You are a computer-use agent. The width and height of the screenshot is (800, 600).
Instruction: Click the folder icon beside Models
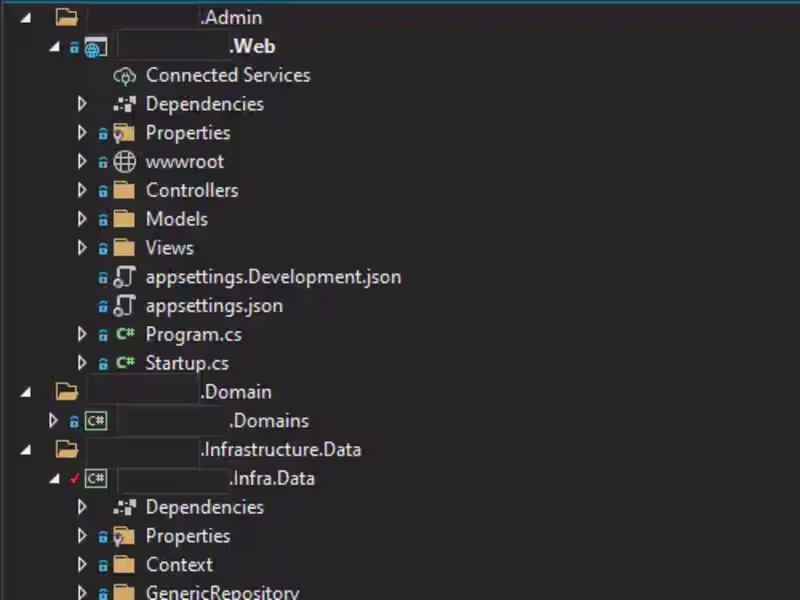pos(124,218)
